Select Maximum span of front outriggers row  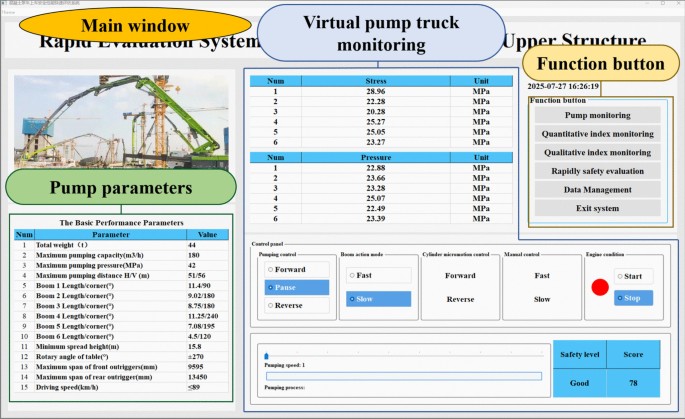point(121,367)
